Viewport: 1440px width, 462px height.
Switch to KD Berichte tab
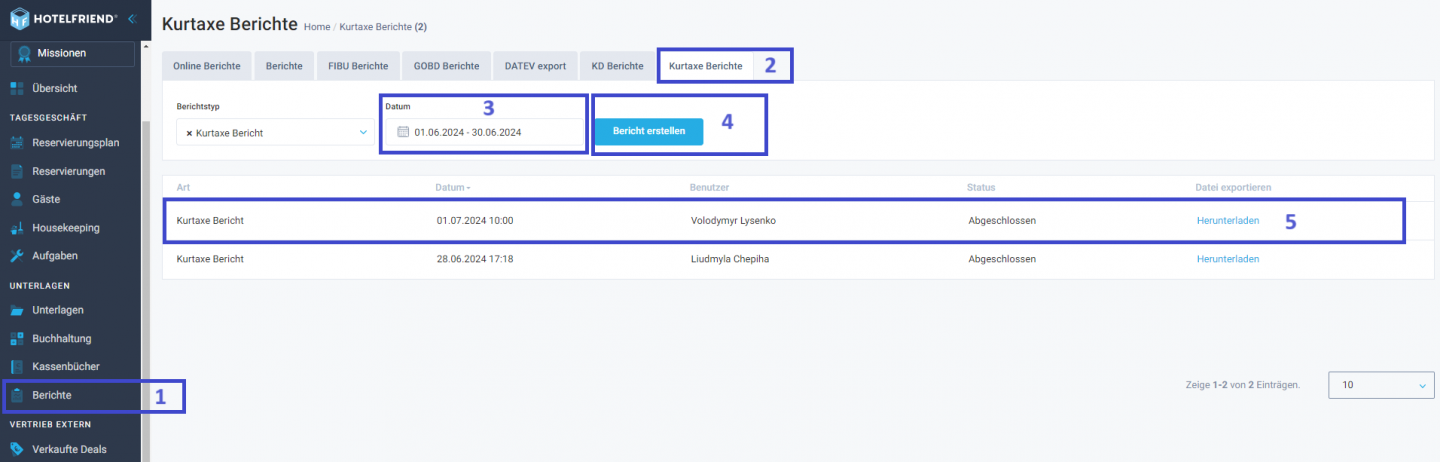pos(617,66)
